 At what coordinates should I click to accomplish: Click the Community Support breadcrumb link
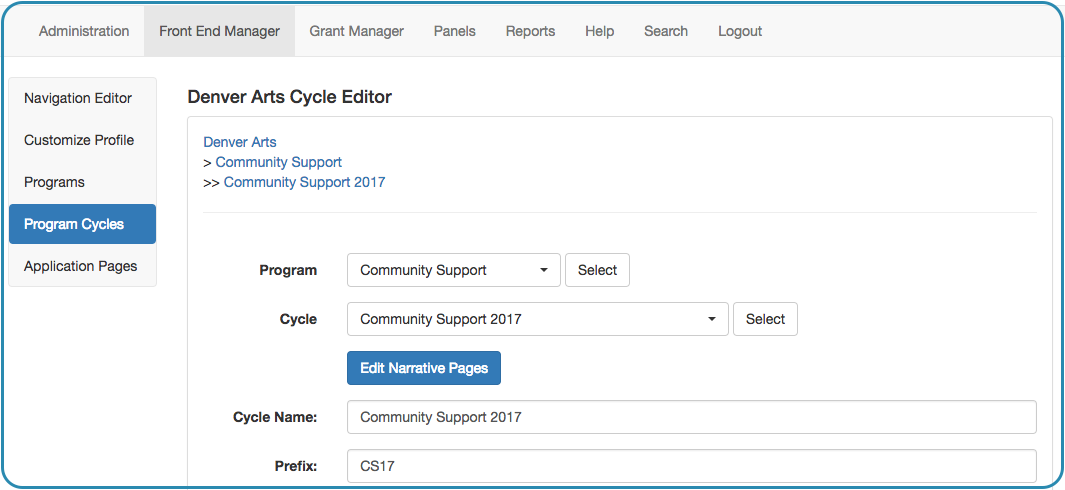coord(278,162)
